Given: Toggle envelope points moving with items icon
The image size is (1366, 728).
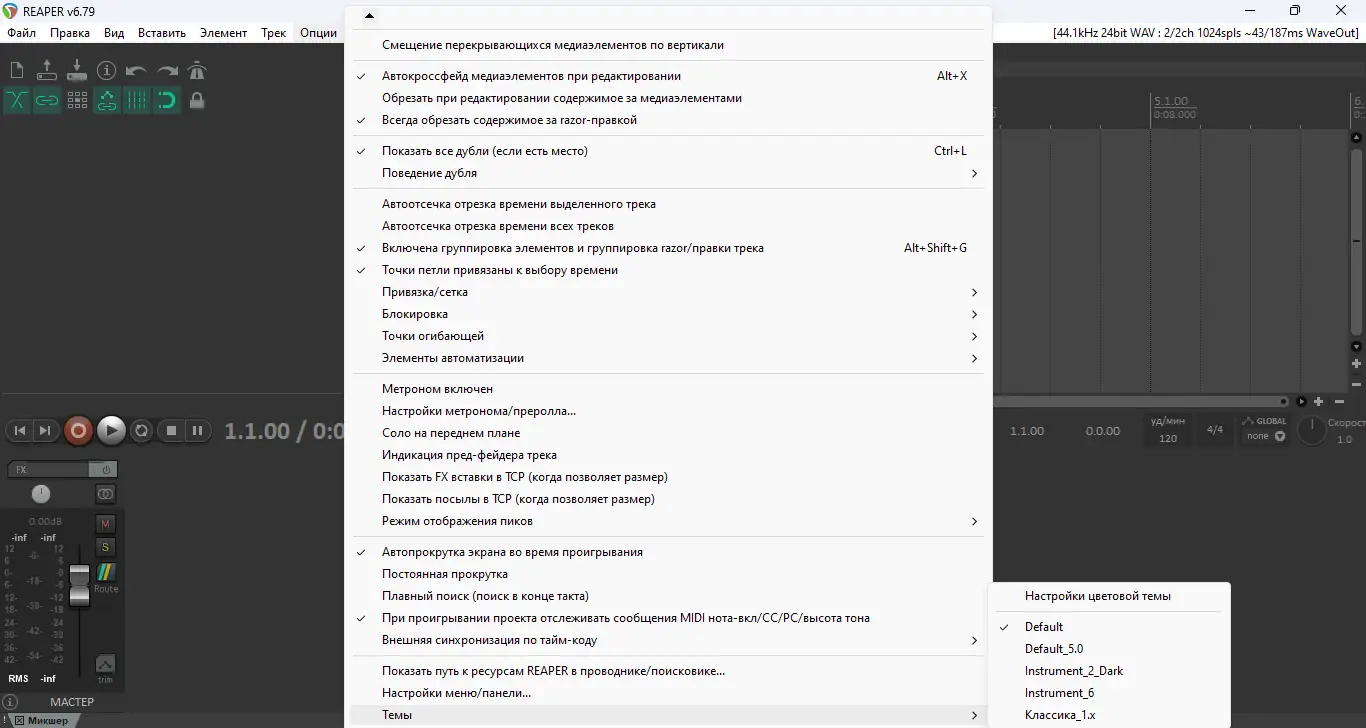Looking at the screenshot, I should [107, 100].
